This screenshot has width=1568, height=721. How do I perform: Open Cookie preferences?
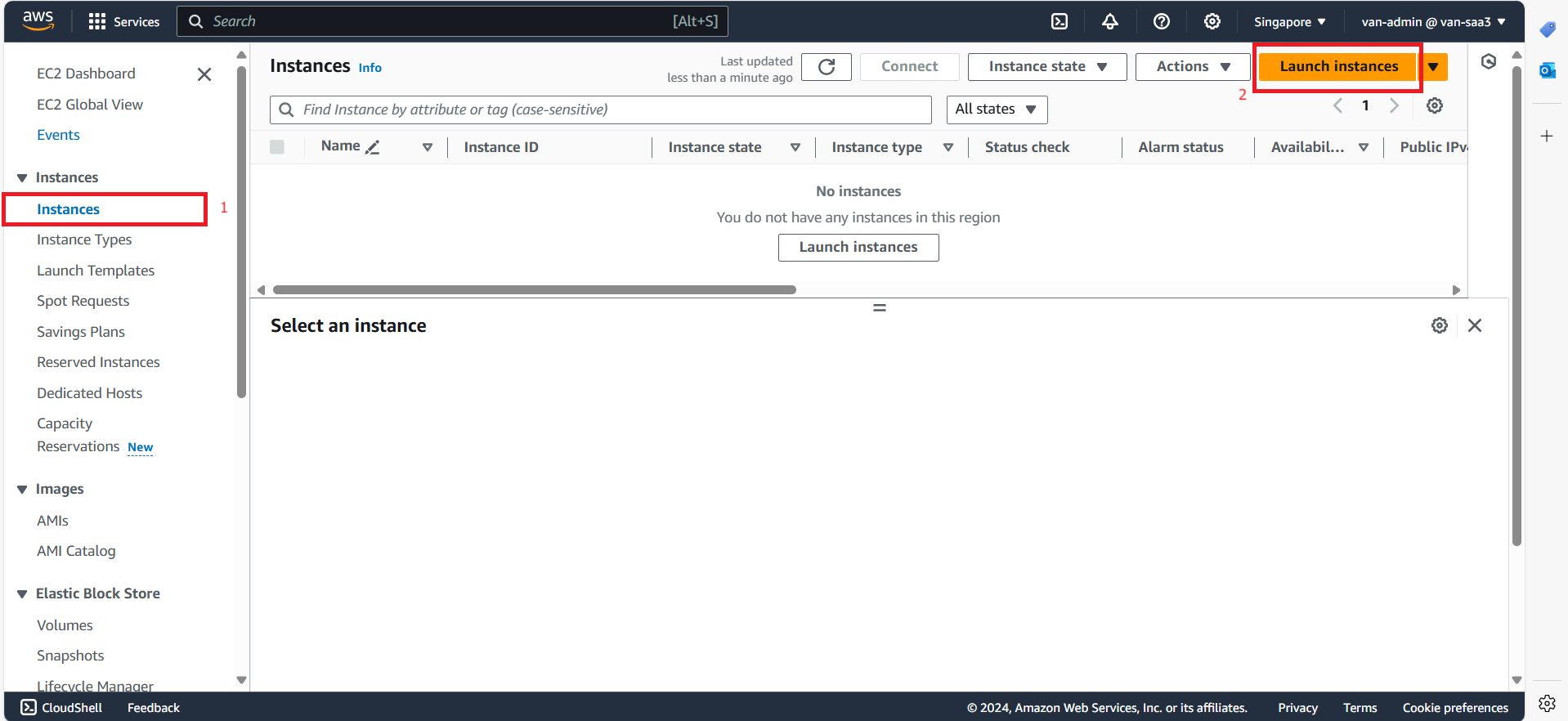click(1455, 708)
